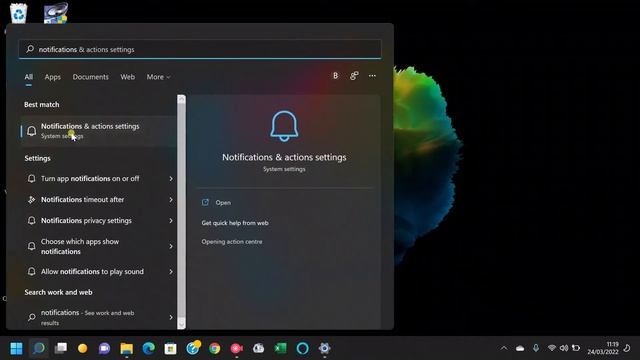Select notifications work and web result
The width and height of the screenshot is (640, 360).
tap(98, 317)
